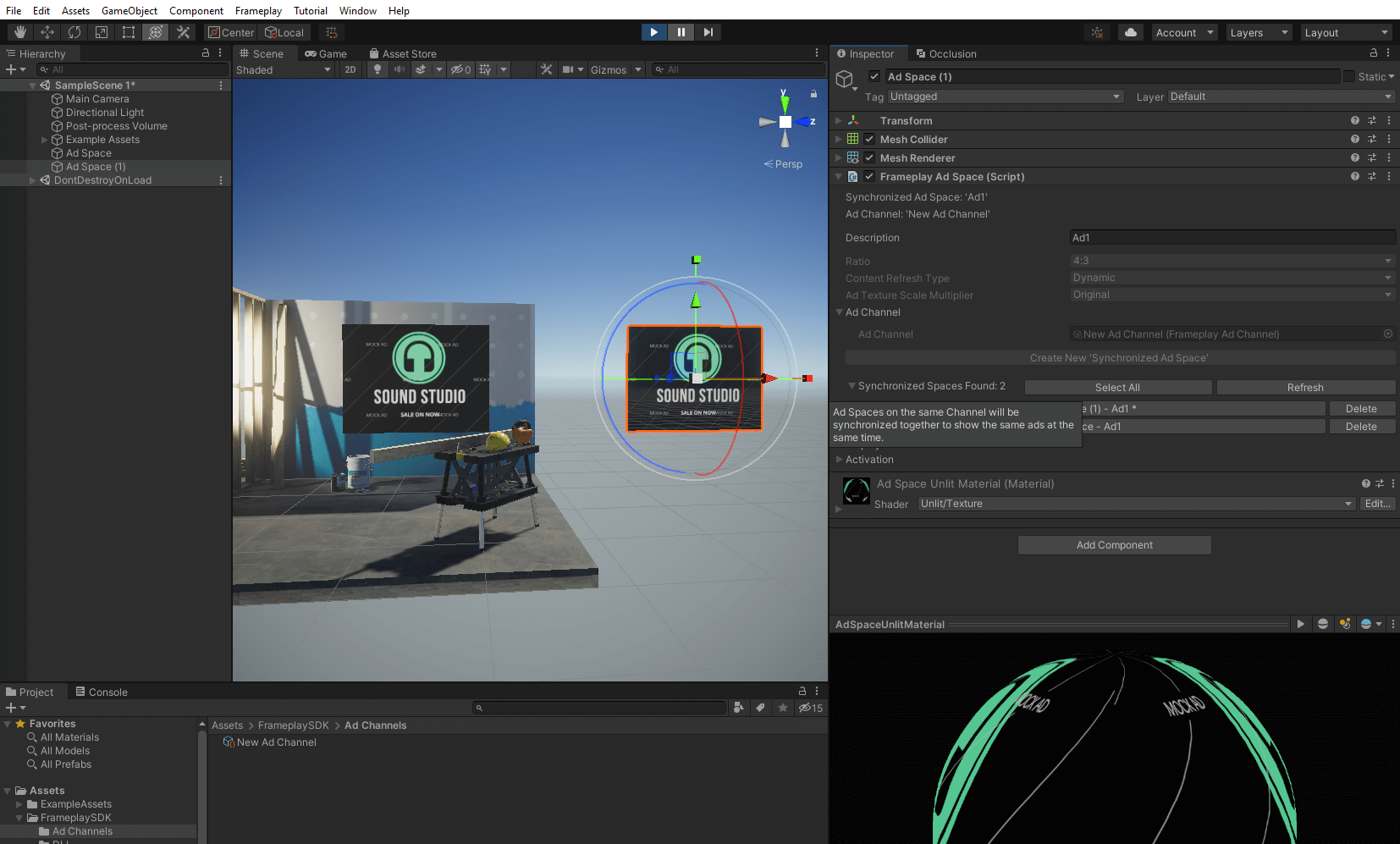Viewport: 1400px width, 844px height.
Task: Select the Rect Transform tool
Action: tap(129, 32)
